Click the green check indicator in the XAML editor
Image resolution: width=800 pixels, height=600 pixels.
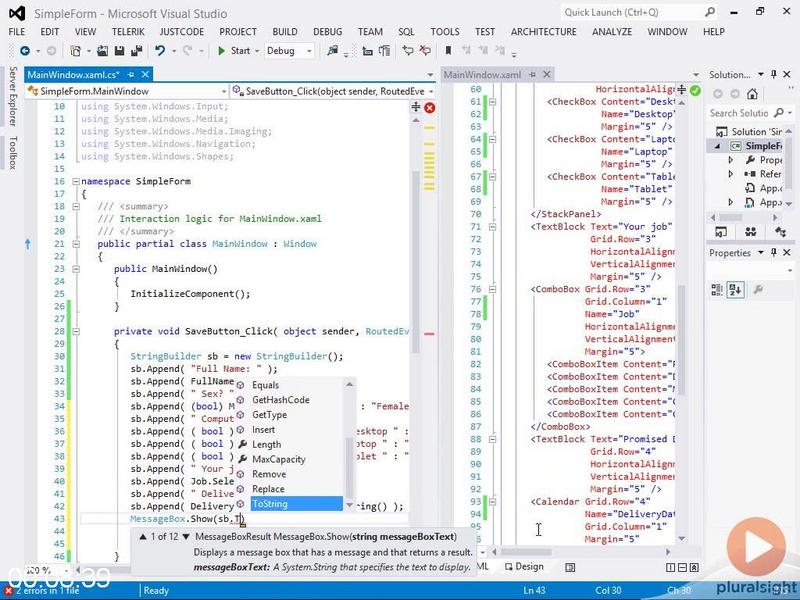tap(695, 91)
